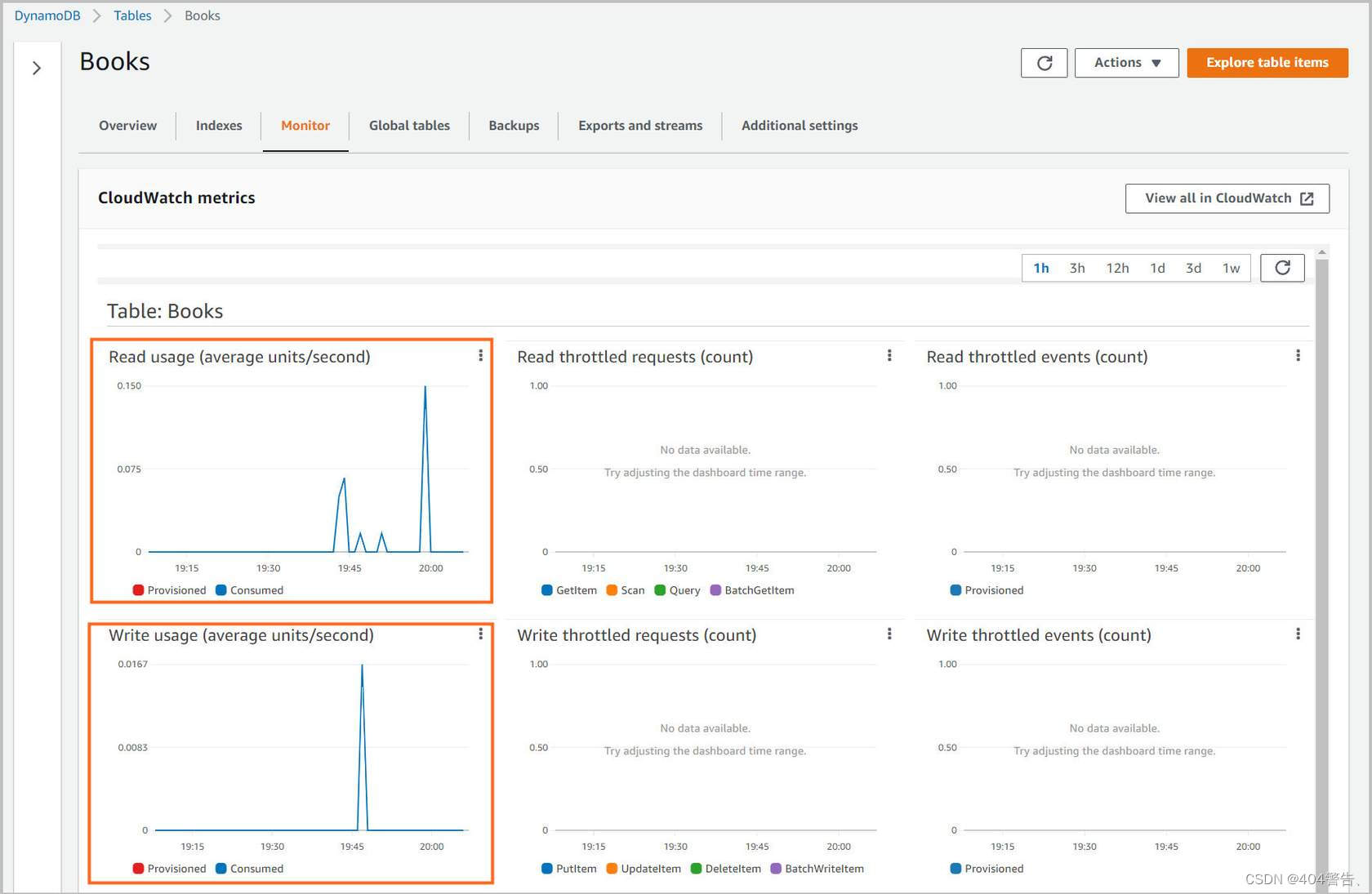Open View all in CloudWatch
This screenshot has height=894, width=1372.
tap(1227, 198)
